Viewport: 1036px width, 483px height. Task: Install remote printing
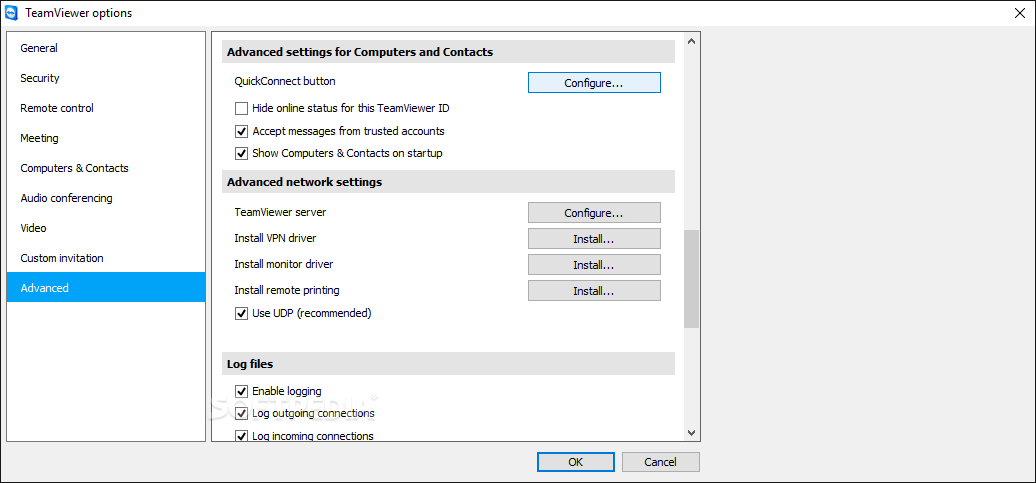pos(594,291)
